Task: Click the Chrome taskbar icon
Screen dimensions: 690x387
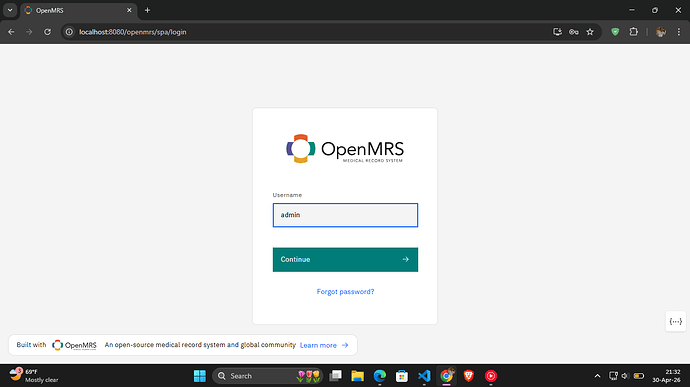Action: (x=446, y=376)
